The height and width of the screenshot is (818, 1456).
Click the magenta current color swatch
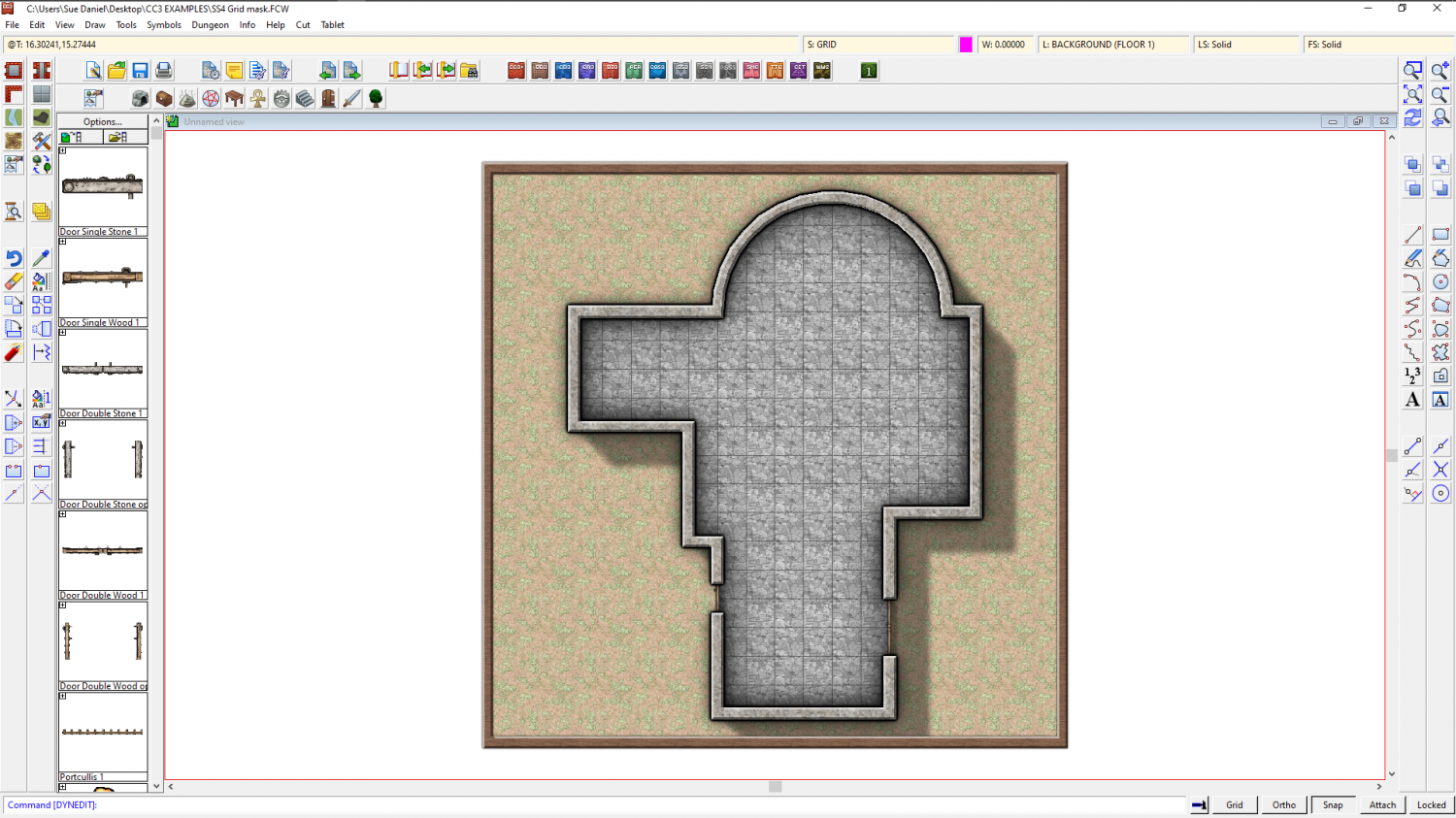point(966,45)
